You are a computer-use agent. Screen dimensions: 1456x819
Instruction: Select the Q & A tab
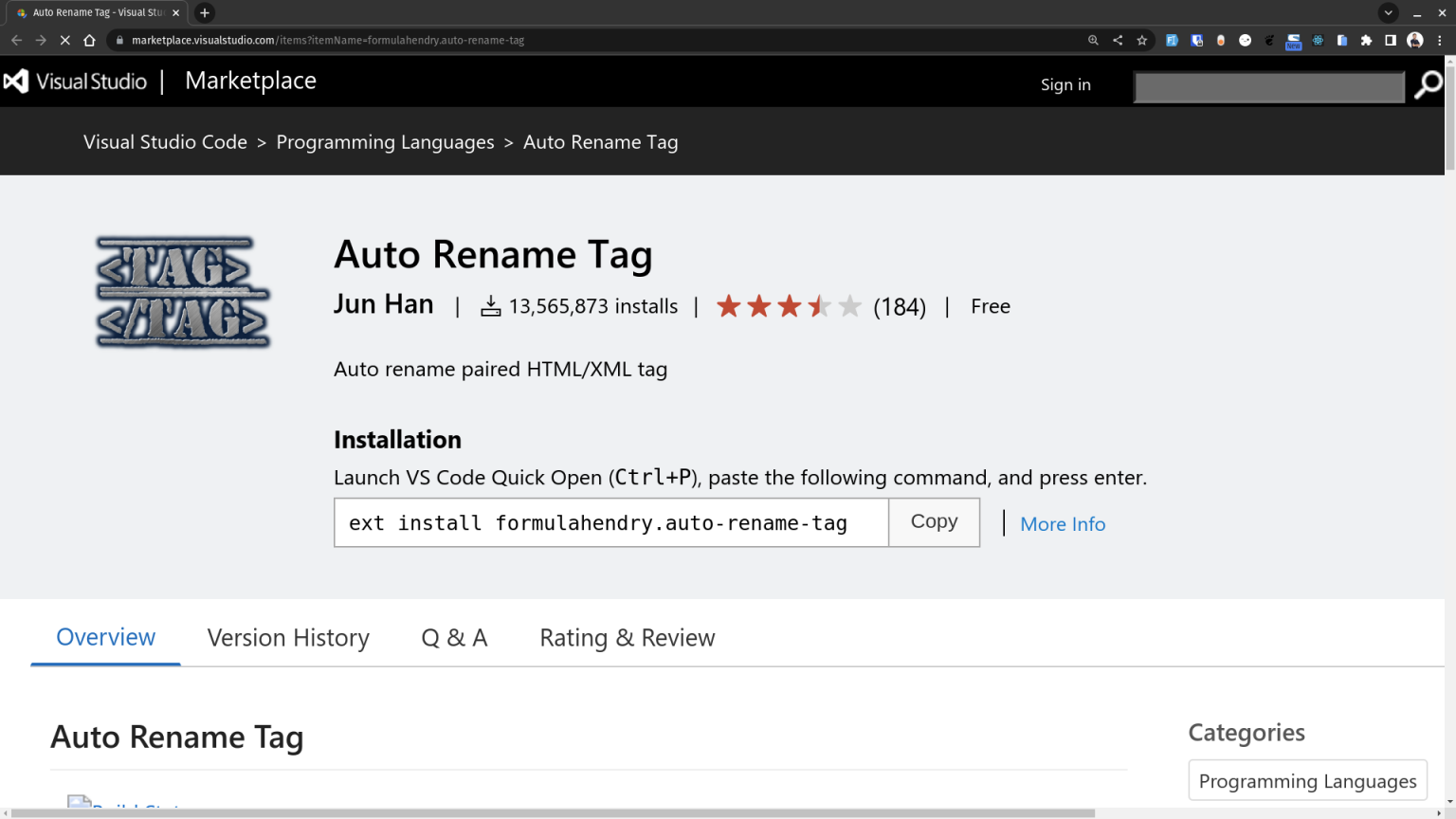(454, 638)
